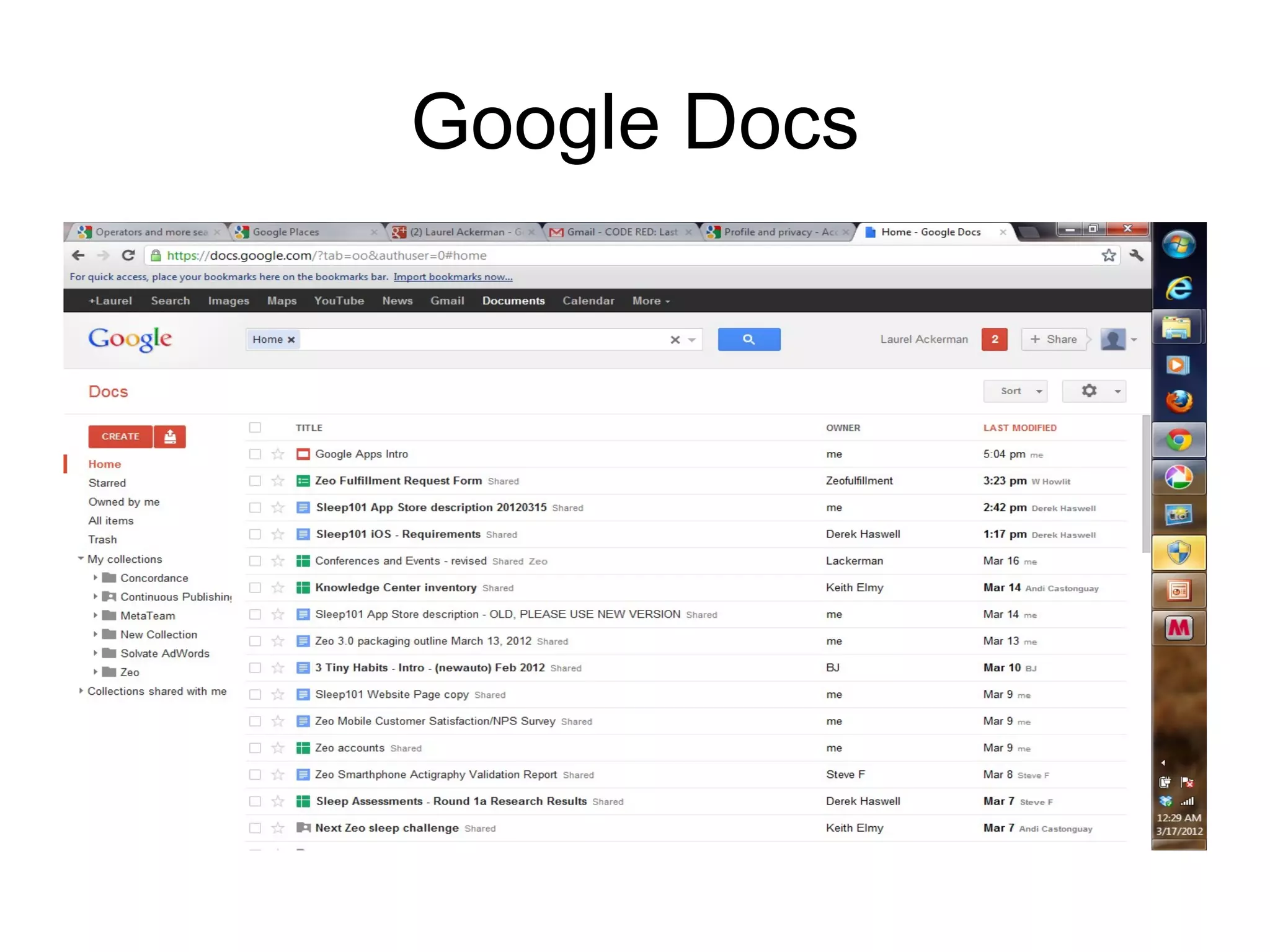The image size is (1270, 952).
Task: Click the vertical scrollbar on the docs list
Action: coord(1146,483)
